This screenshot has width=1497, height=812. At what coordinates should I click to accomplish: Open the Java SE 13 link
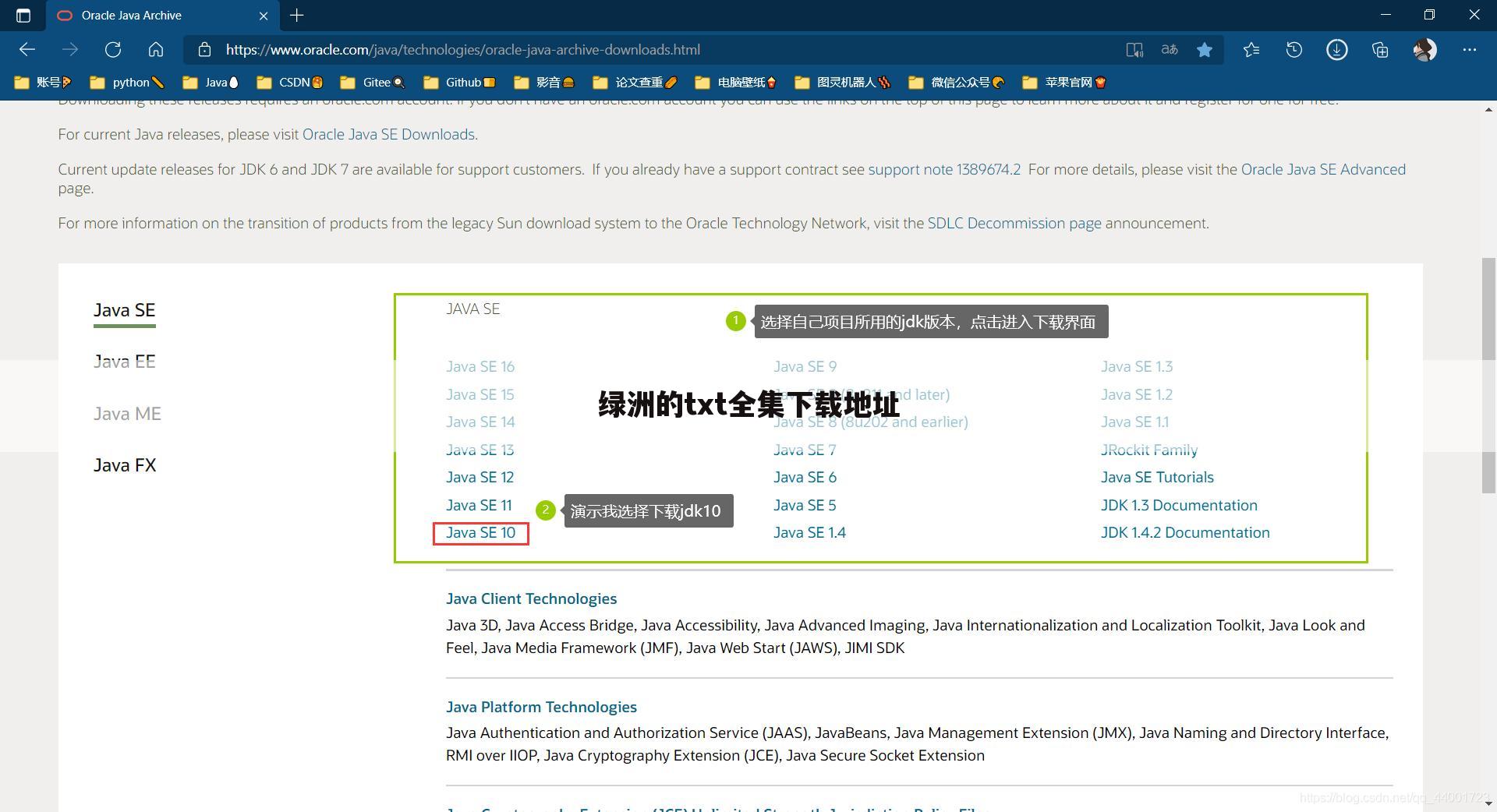pos(480,450)
